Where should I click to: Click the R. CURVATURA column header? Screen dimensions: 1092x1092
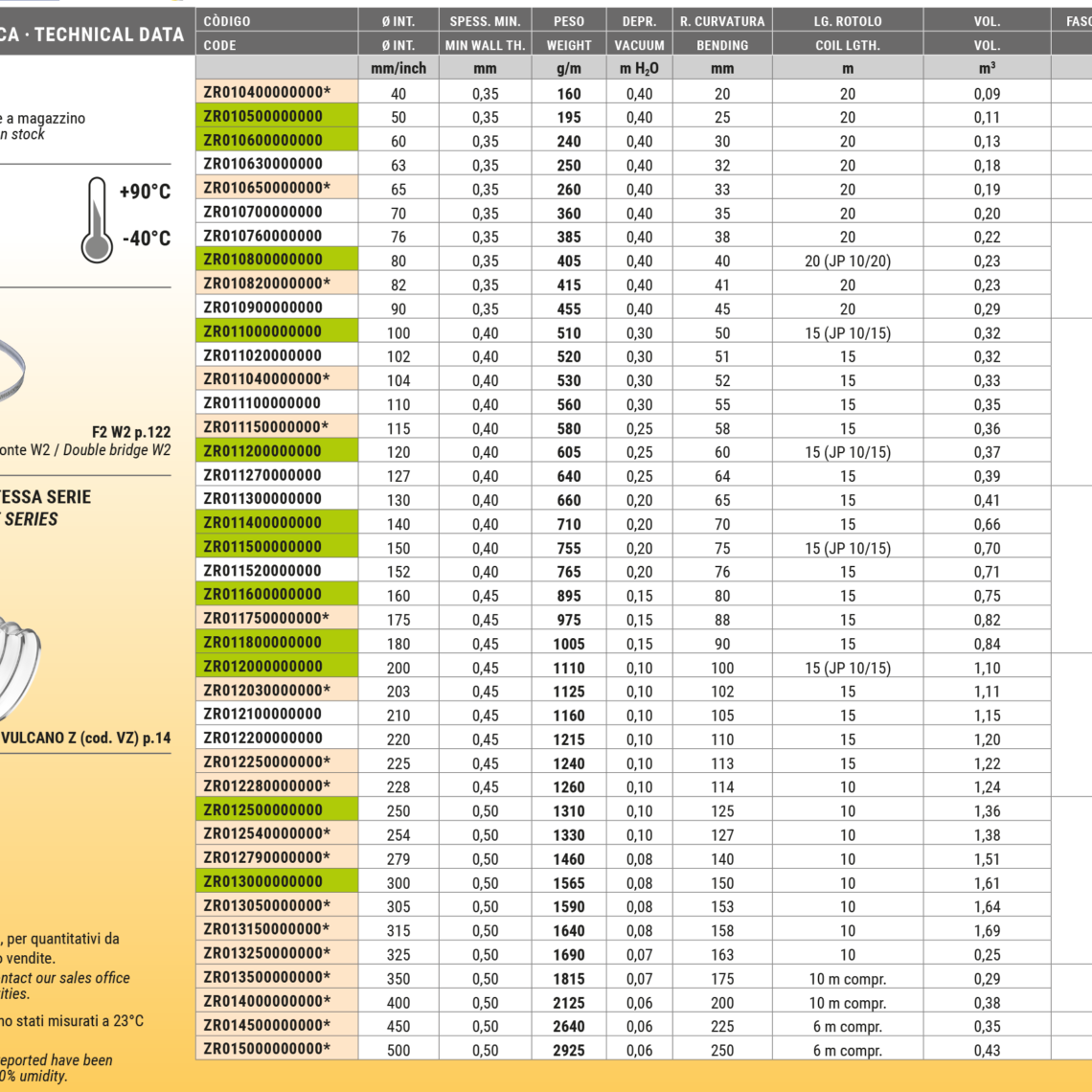click(x=722, y=20)
